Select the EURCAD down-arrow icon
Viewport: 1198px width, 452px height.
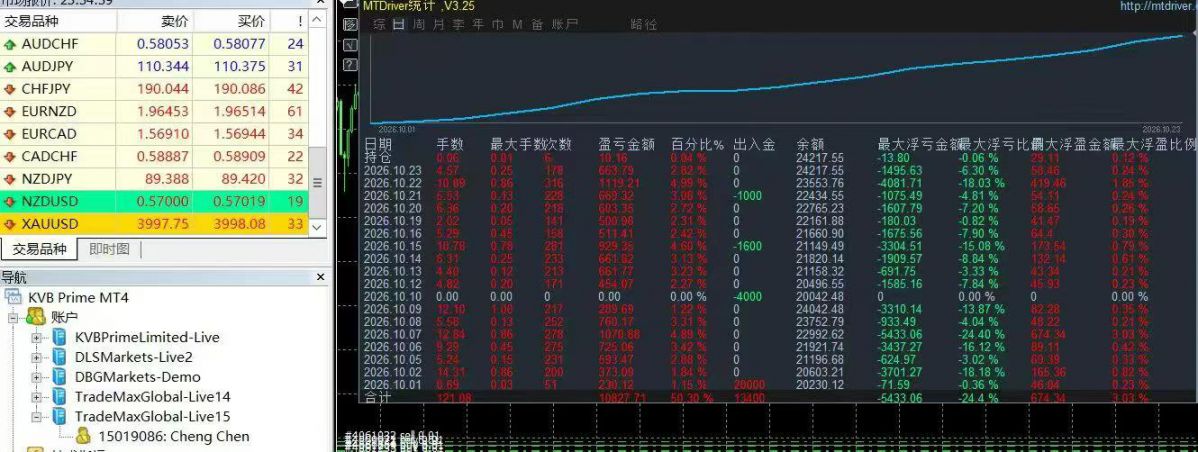coord(10,134)
